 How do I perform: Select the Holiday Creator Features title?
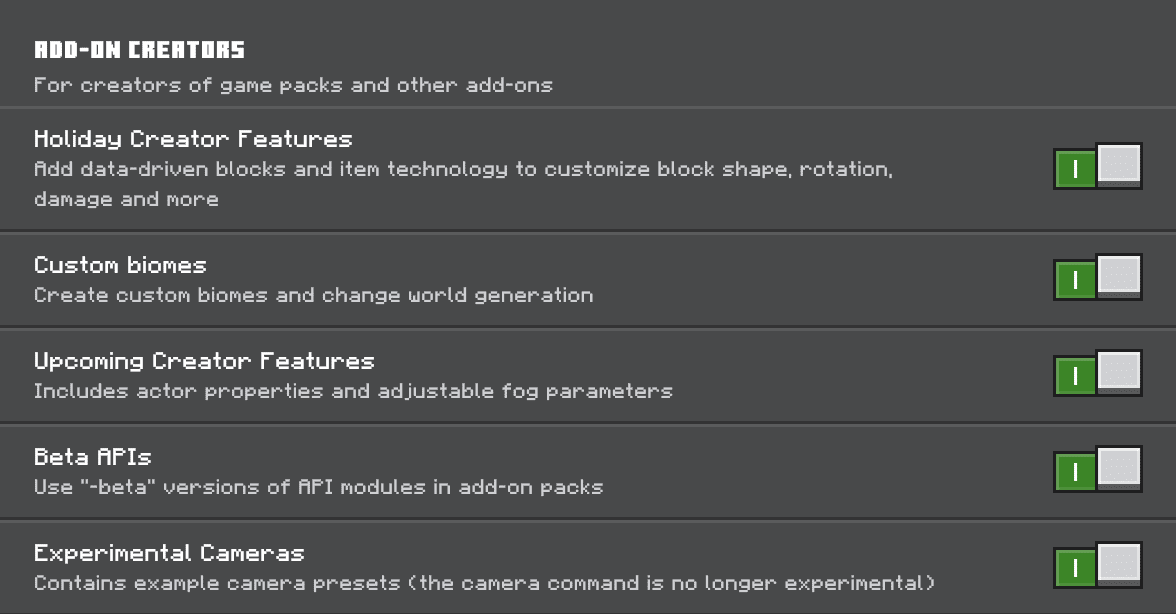tap(194, 139)
